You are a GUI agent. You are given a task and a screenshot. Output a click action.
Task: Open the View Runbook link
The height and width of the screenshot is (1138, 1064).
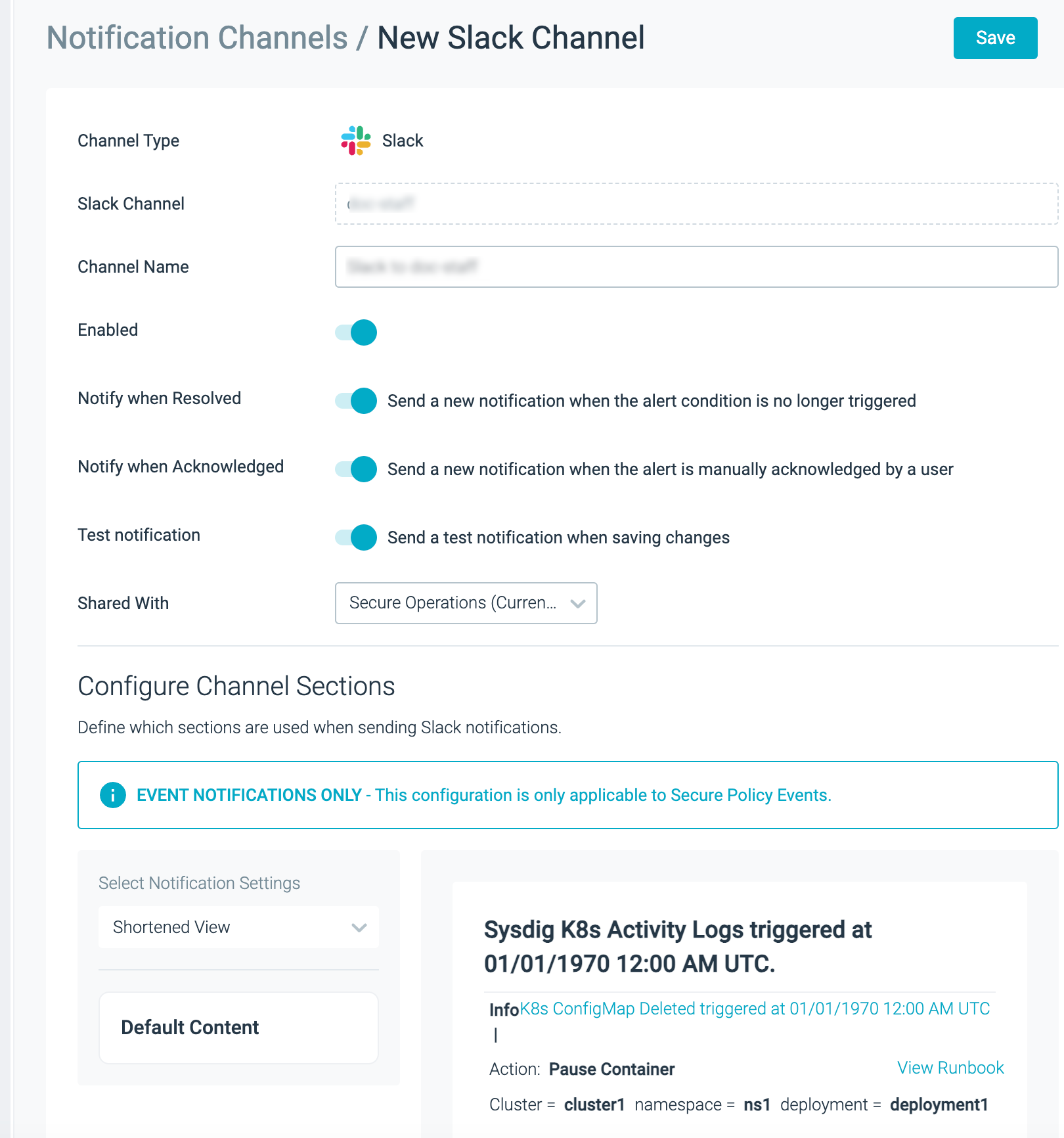point(950,1068)
